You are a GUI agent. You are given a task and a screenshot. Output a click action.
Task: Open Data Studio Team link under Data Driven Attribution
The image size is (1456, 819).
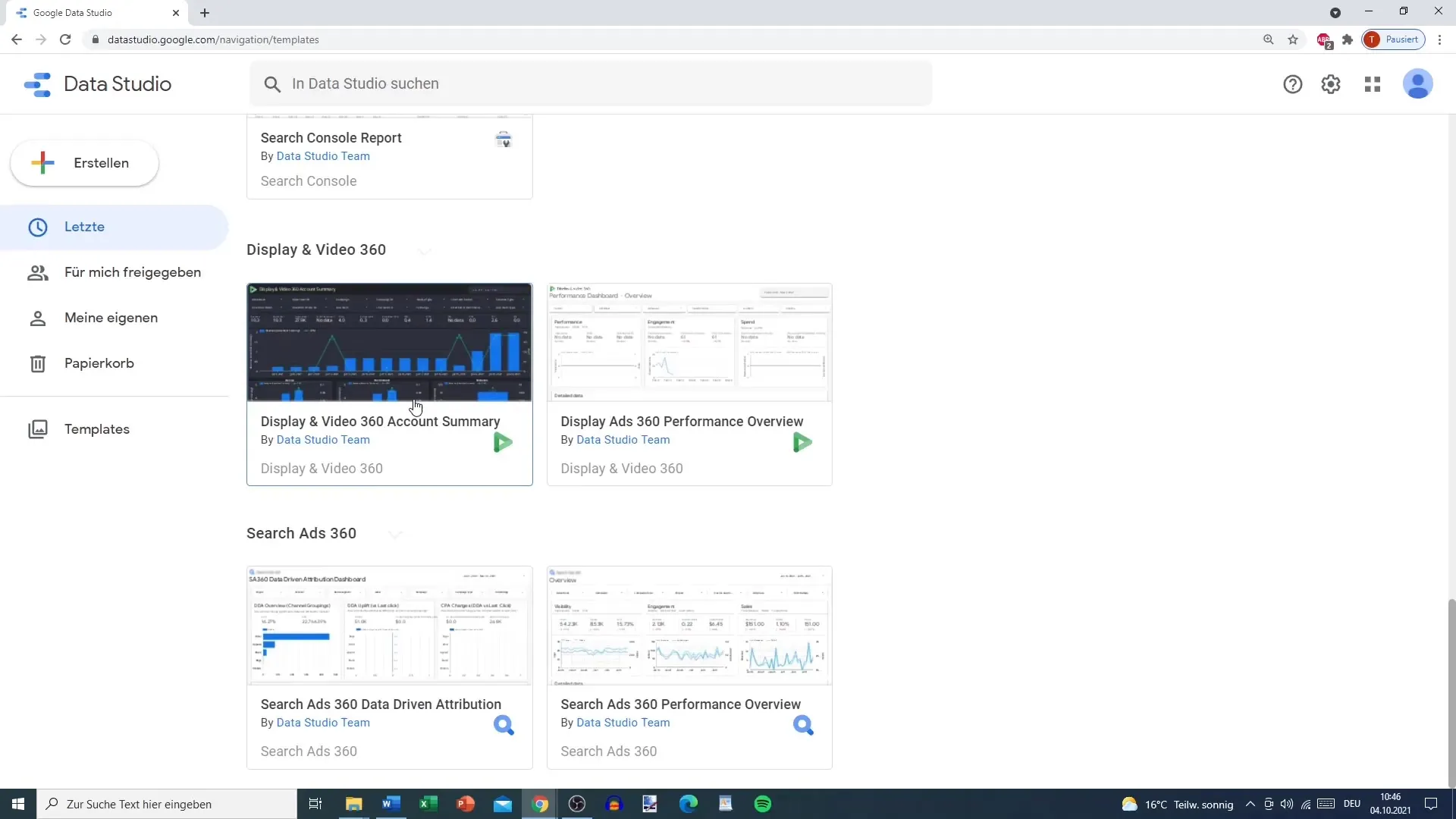pos(323,723)
